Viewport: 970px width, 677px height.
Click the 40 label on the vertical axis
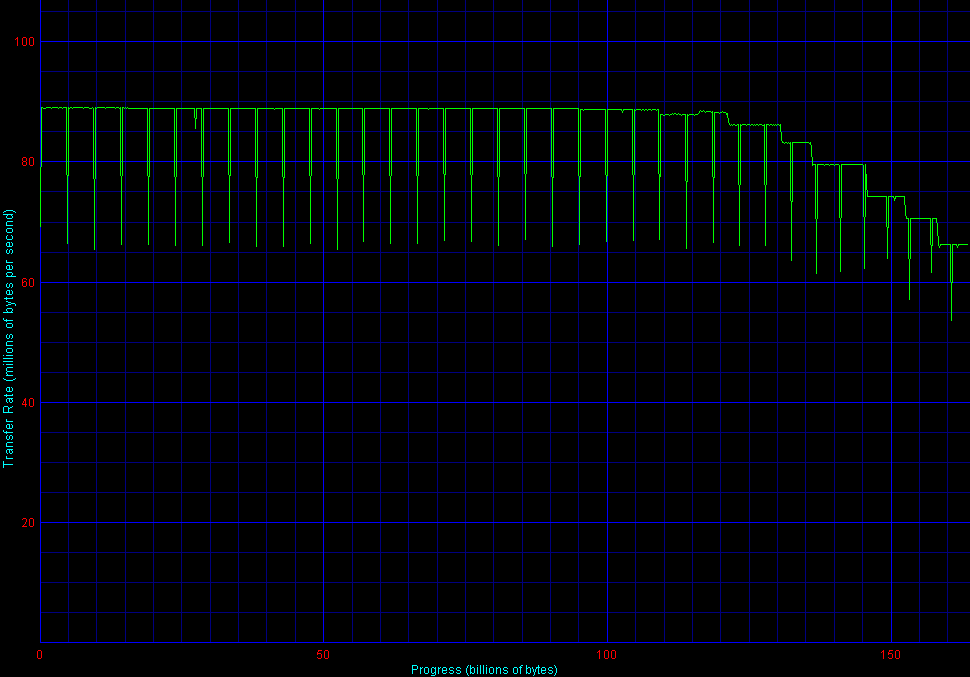[x=27, y=403]
